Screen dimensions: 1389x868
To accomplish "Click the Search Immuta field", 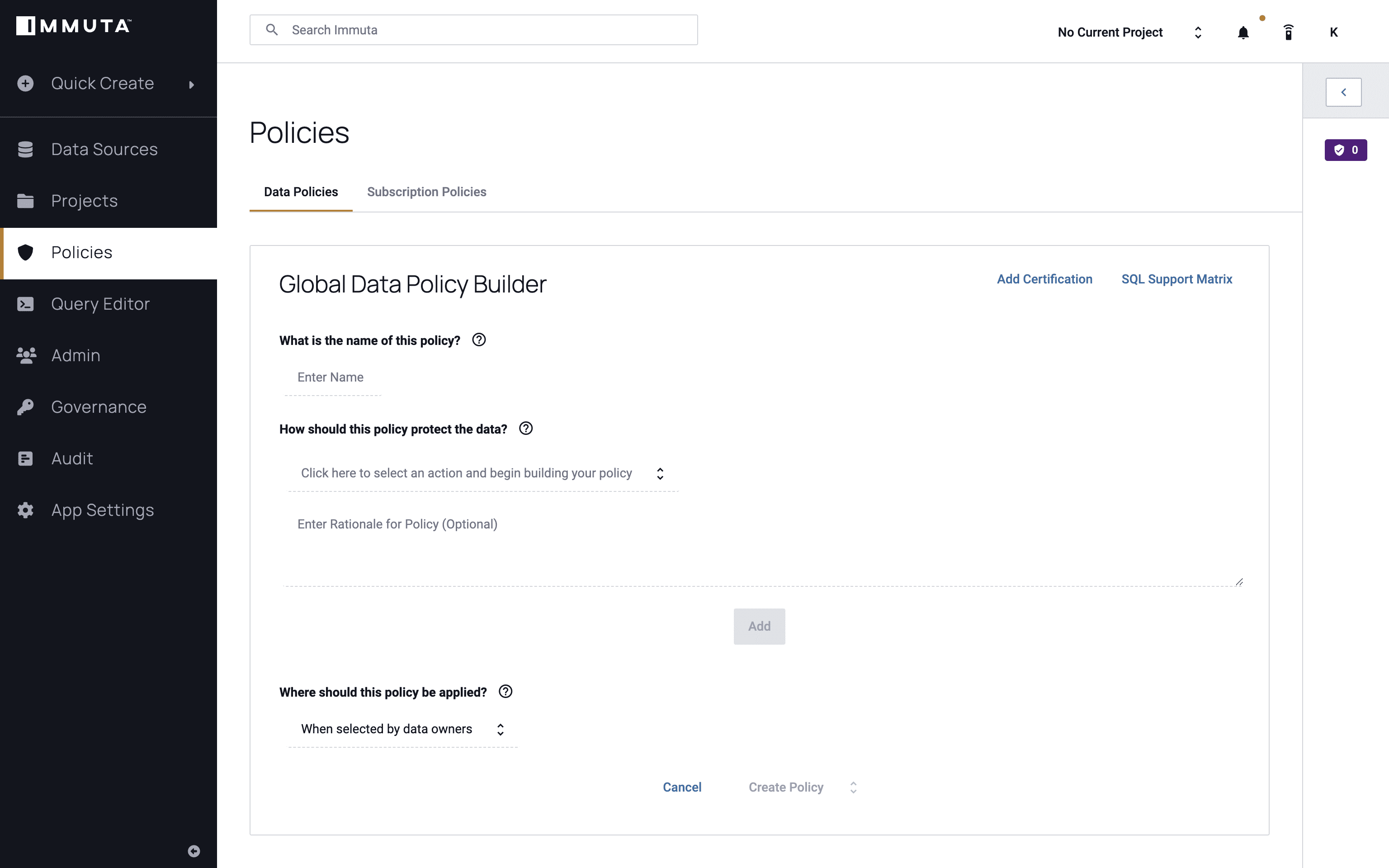I will pos(473,30).
